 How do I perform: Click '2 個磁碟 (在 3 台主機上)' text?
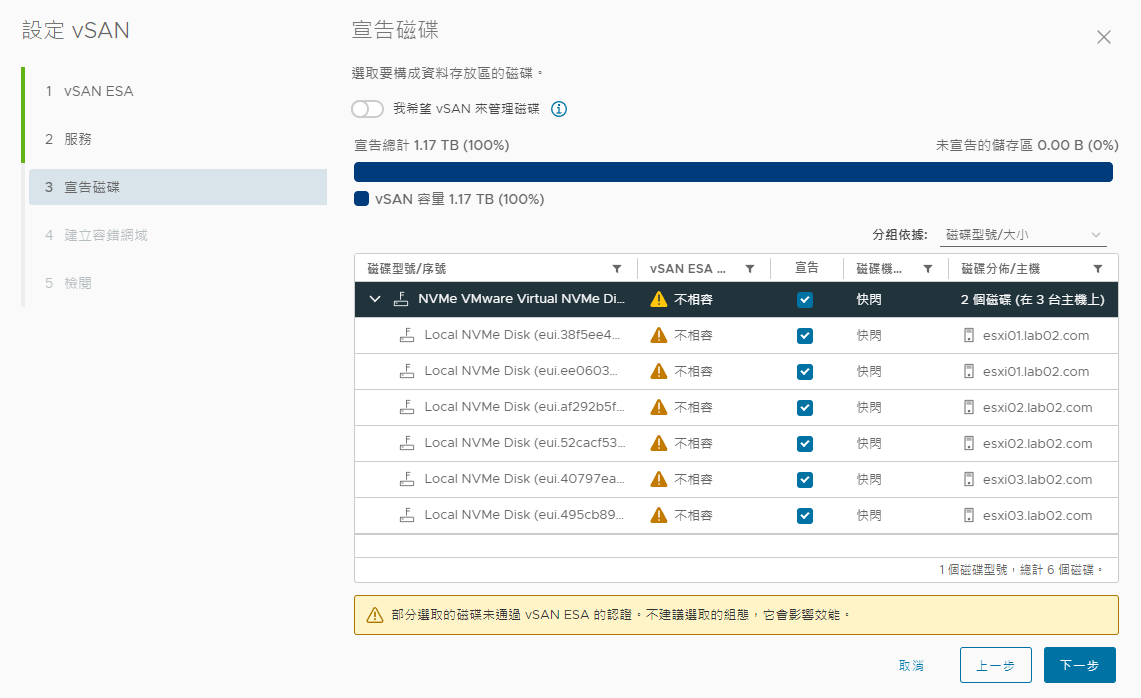click(1033, 300)
